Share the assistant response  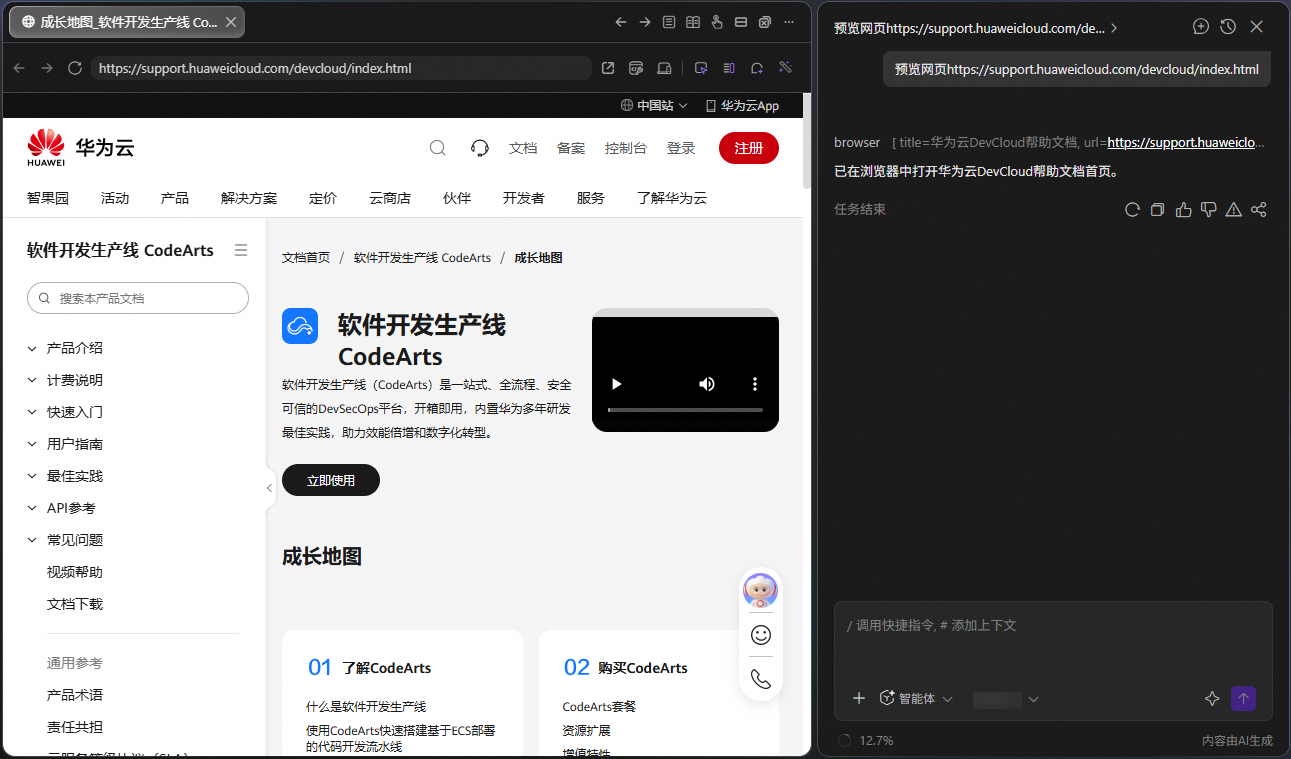(x=1259, y=209)
